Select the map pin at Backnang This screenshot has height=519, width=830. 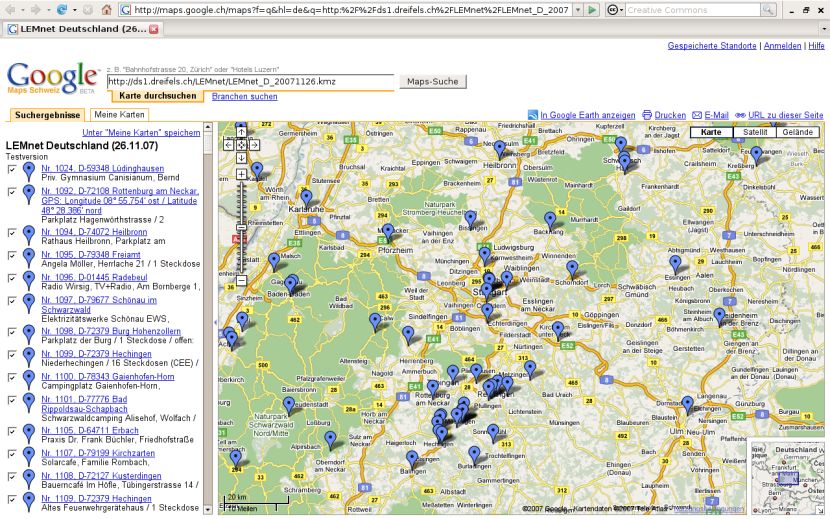550,221
